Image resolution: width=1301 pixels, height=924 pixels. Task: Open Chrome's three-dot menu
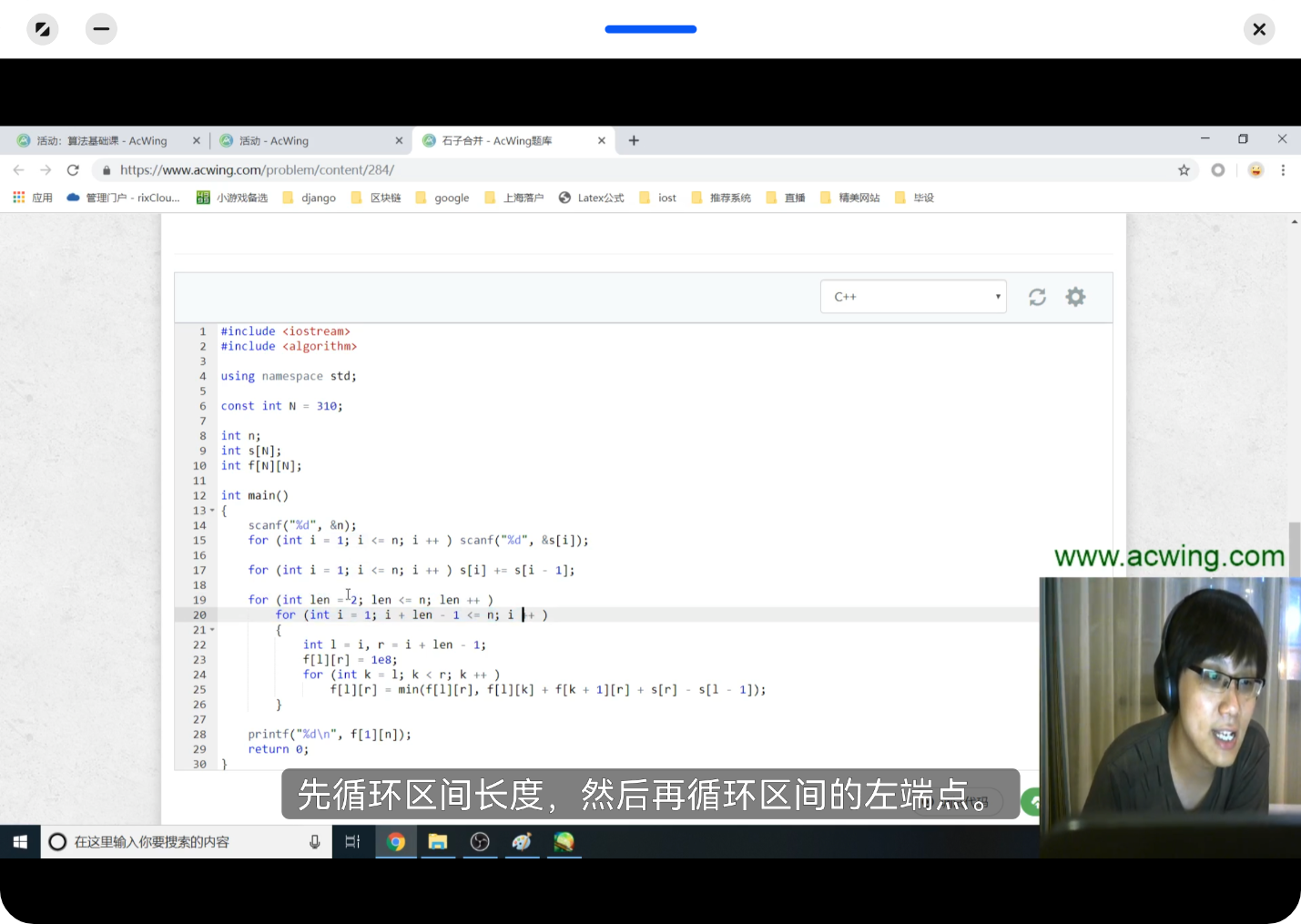click(1284, 170)
